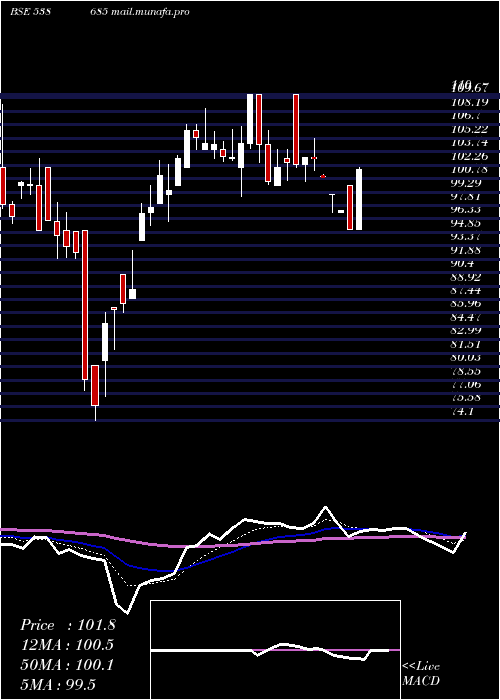Click the '<<Live MACD' label
Viewport: 500px width, 700px height.
pyautogui.click(x=421, y=673)
